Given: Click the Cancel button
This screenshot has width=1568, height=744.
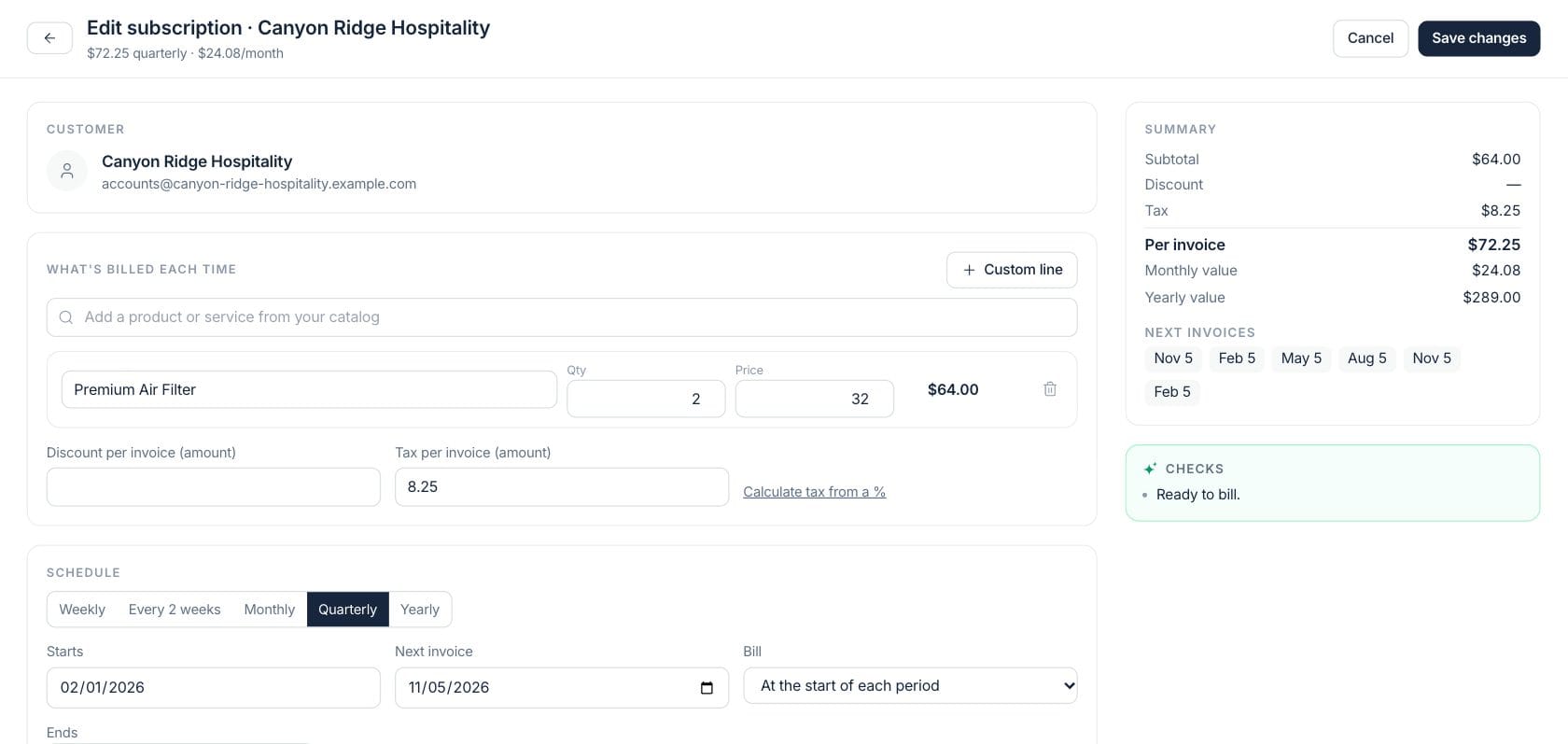Looking at the screenshot, I should tap(1370, 38).
